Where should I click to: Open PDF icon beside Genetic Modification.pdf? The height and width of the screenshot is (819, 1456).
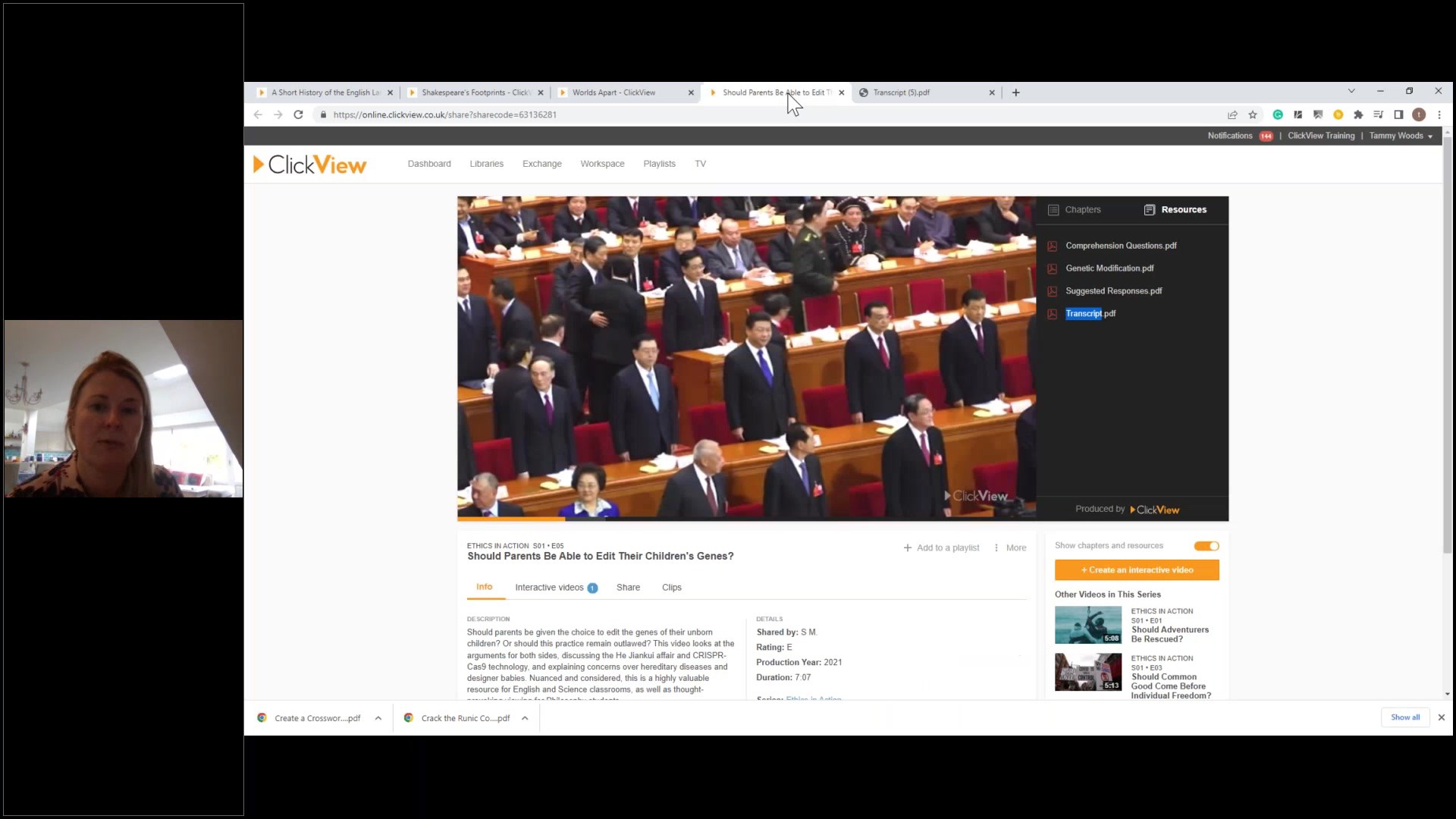click(x=1053, y=268)
